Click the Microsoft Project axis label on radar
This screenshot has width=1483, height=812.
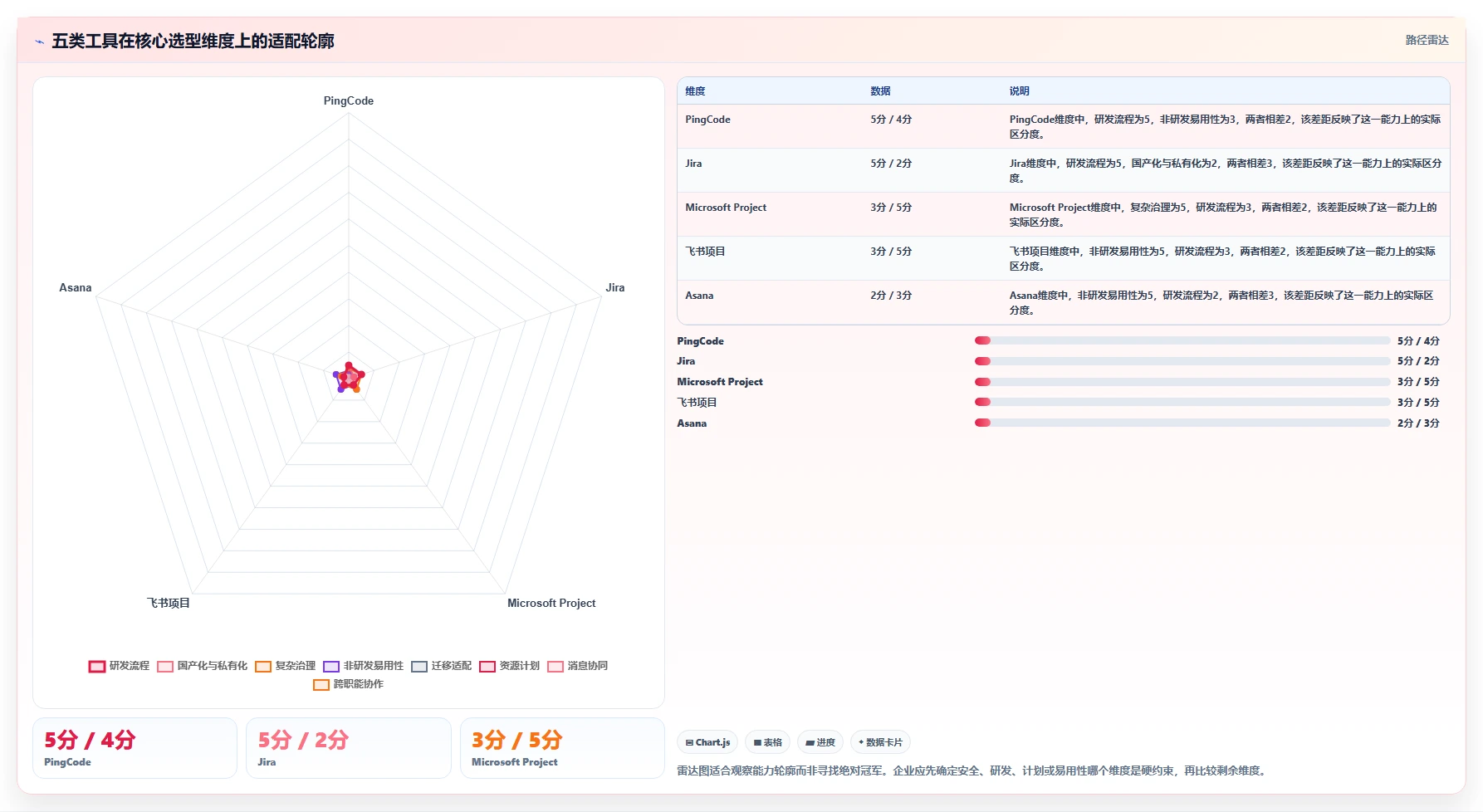pyautogui.click(x=551, y=603)
